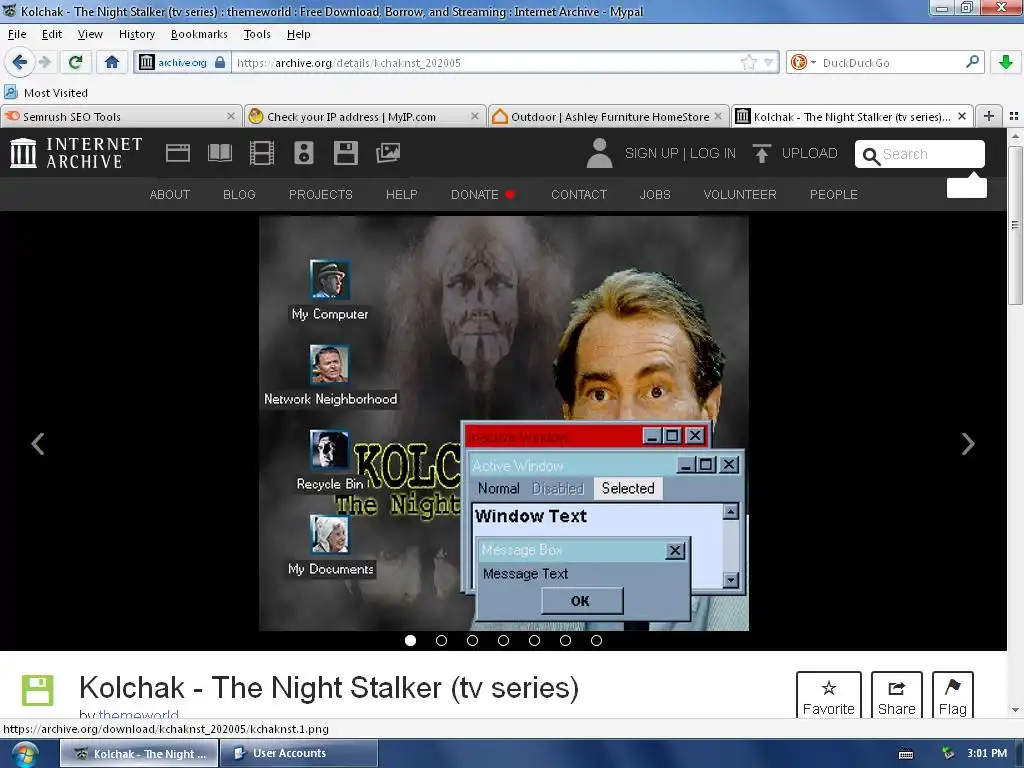Click the UPLOAD link

(x=809, y=153)
